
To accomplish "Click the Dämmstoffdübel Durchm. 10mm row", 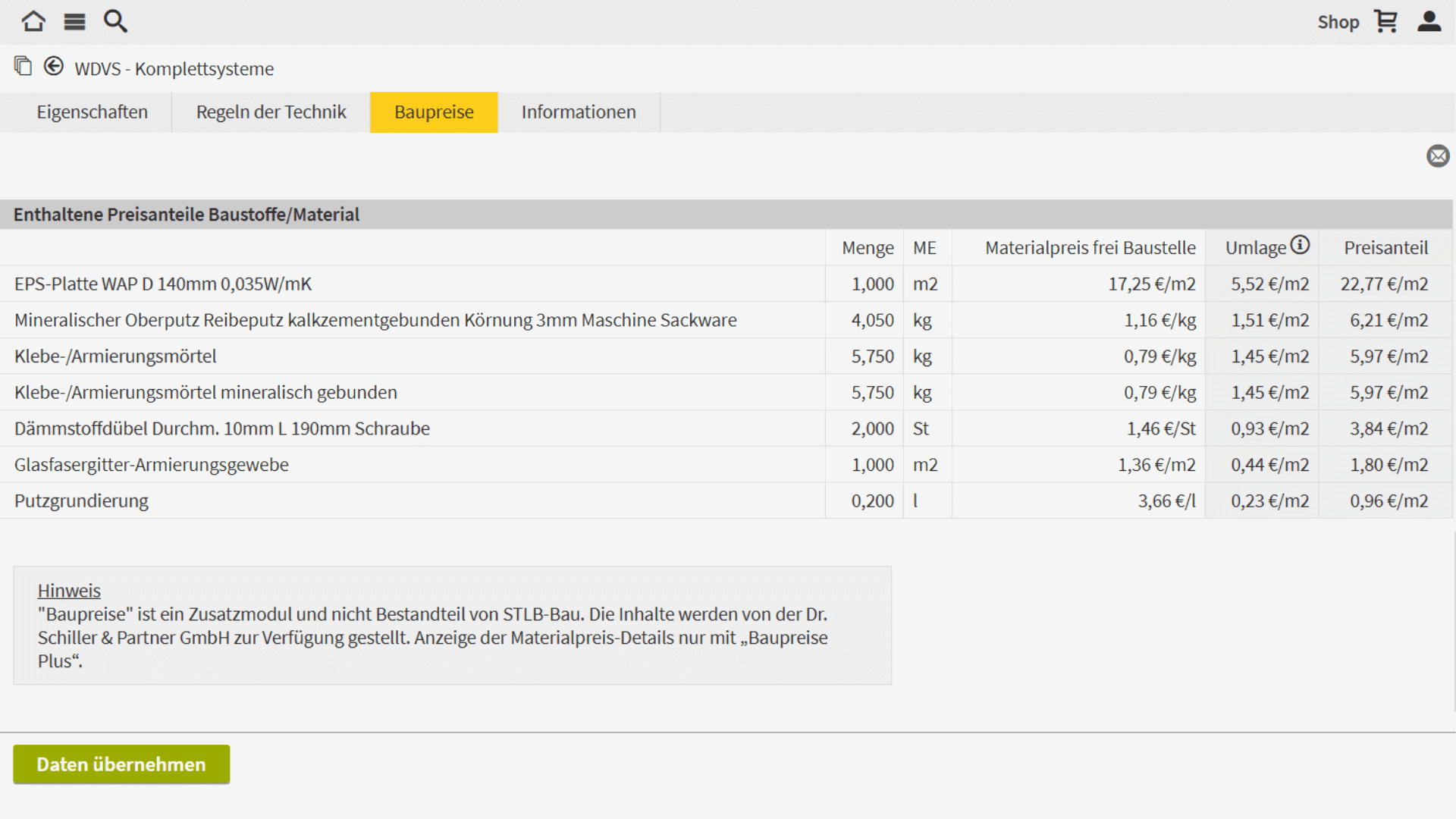I will [x=726, y=428].
